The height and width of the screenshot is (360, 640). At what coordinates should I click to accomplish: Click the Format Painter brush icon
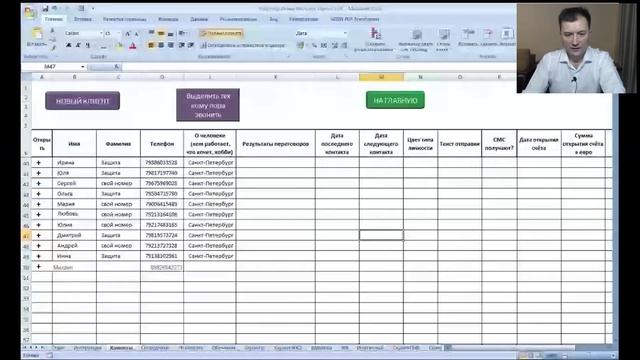click(x=52, y=47)
